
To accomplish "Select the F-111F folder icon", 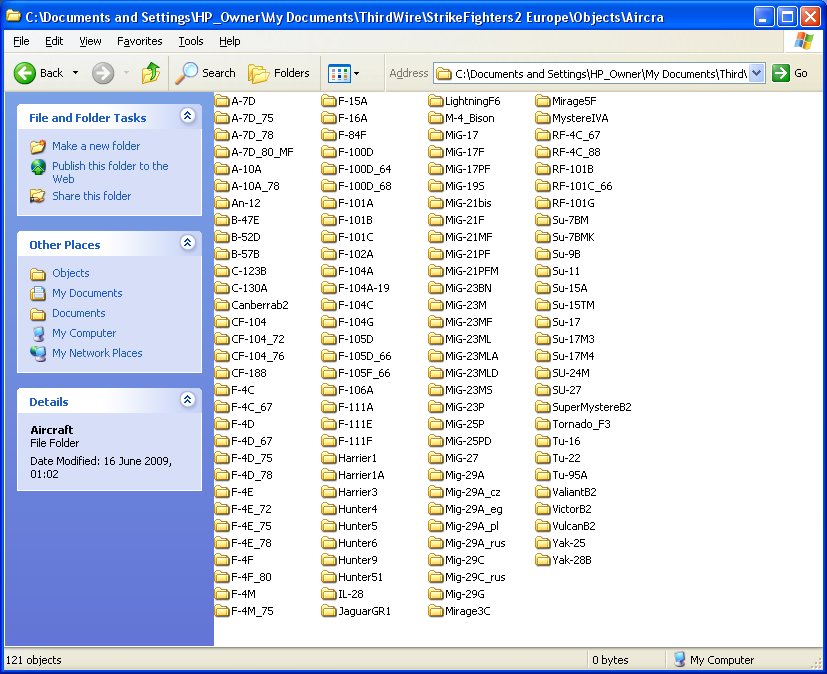I will (x=329, y=441).
